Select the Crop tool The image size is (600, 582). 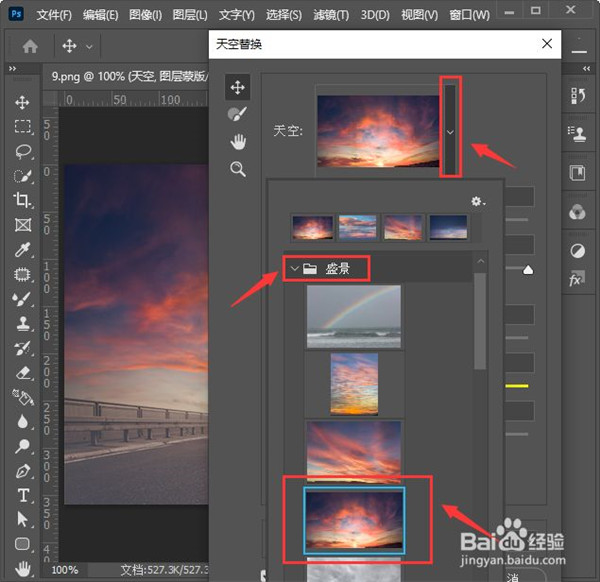coord(22,200)
